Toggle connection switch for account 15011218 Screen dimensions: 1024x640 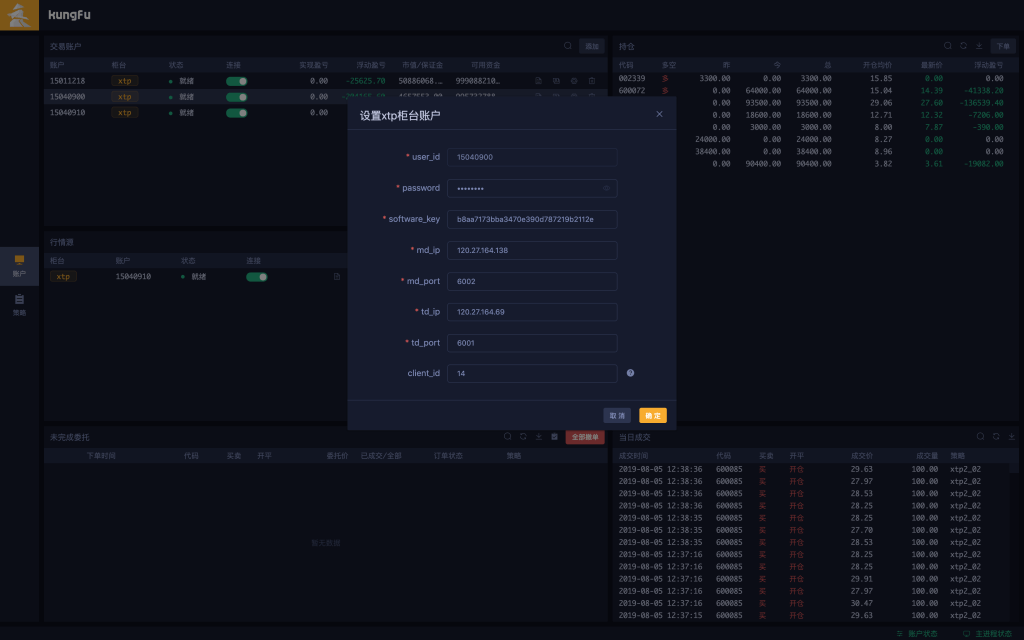[x=236, y=81]
